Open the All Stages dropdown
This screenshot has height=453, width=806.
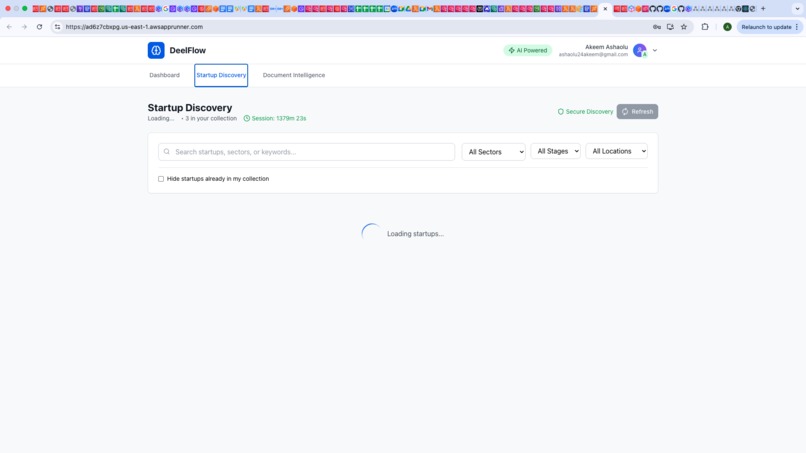[555, 151]
